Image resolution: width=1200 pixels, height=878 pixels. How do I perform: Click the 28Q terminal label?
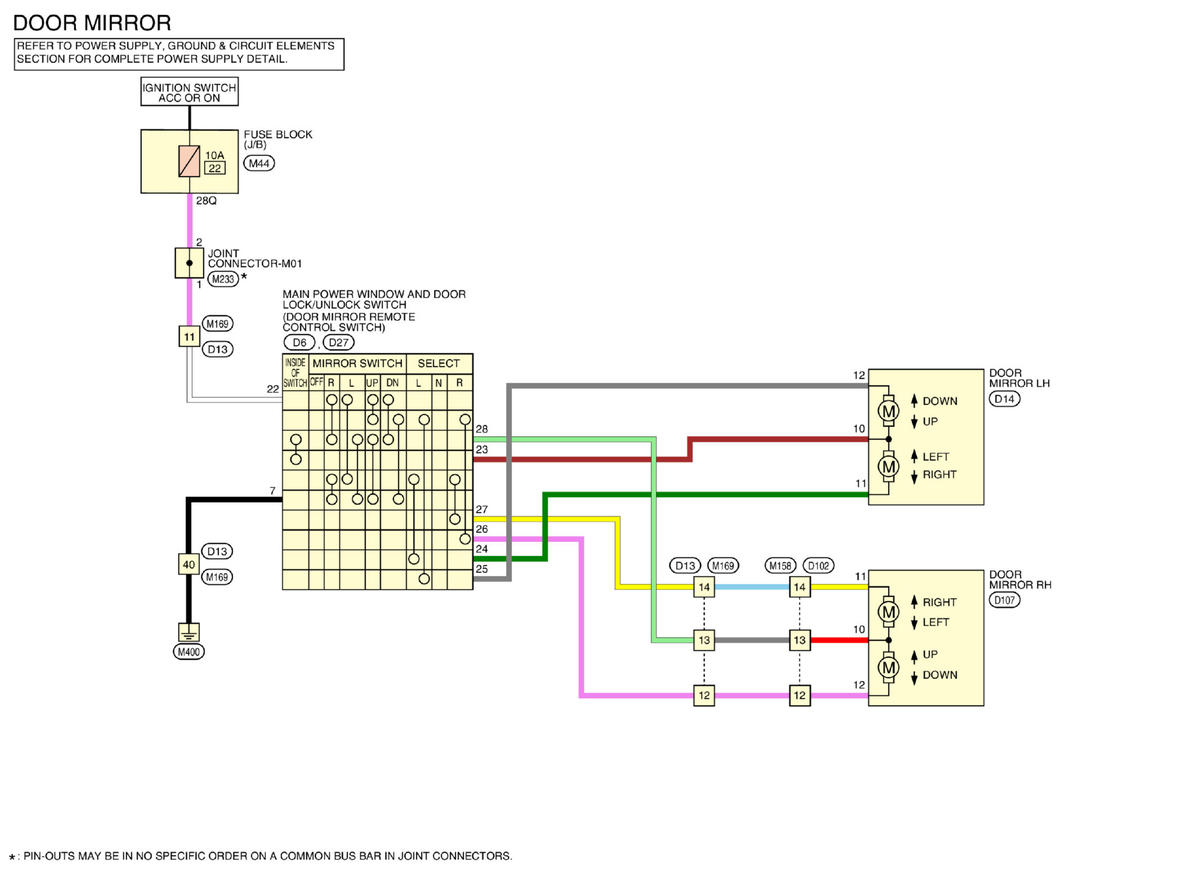[x=206, y=200]
